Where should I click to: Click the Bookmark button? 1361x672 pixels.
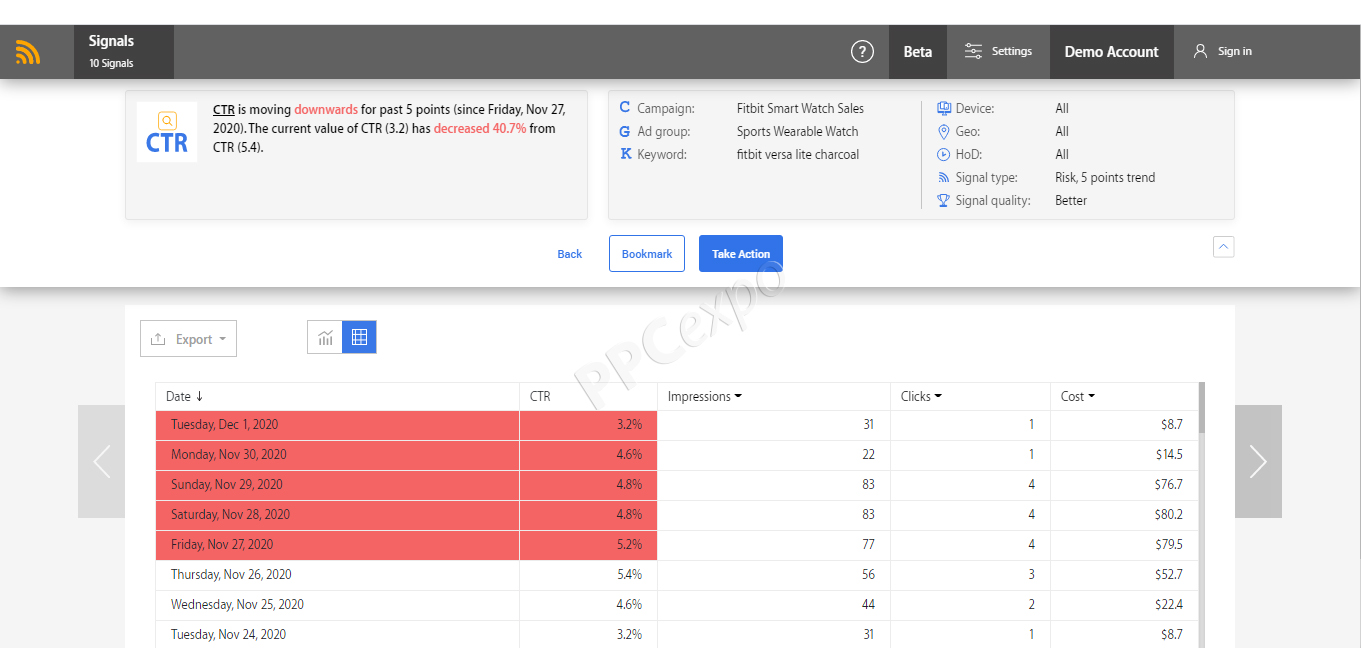click(x=647, y=254)
